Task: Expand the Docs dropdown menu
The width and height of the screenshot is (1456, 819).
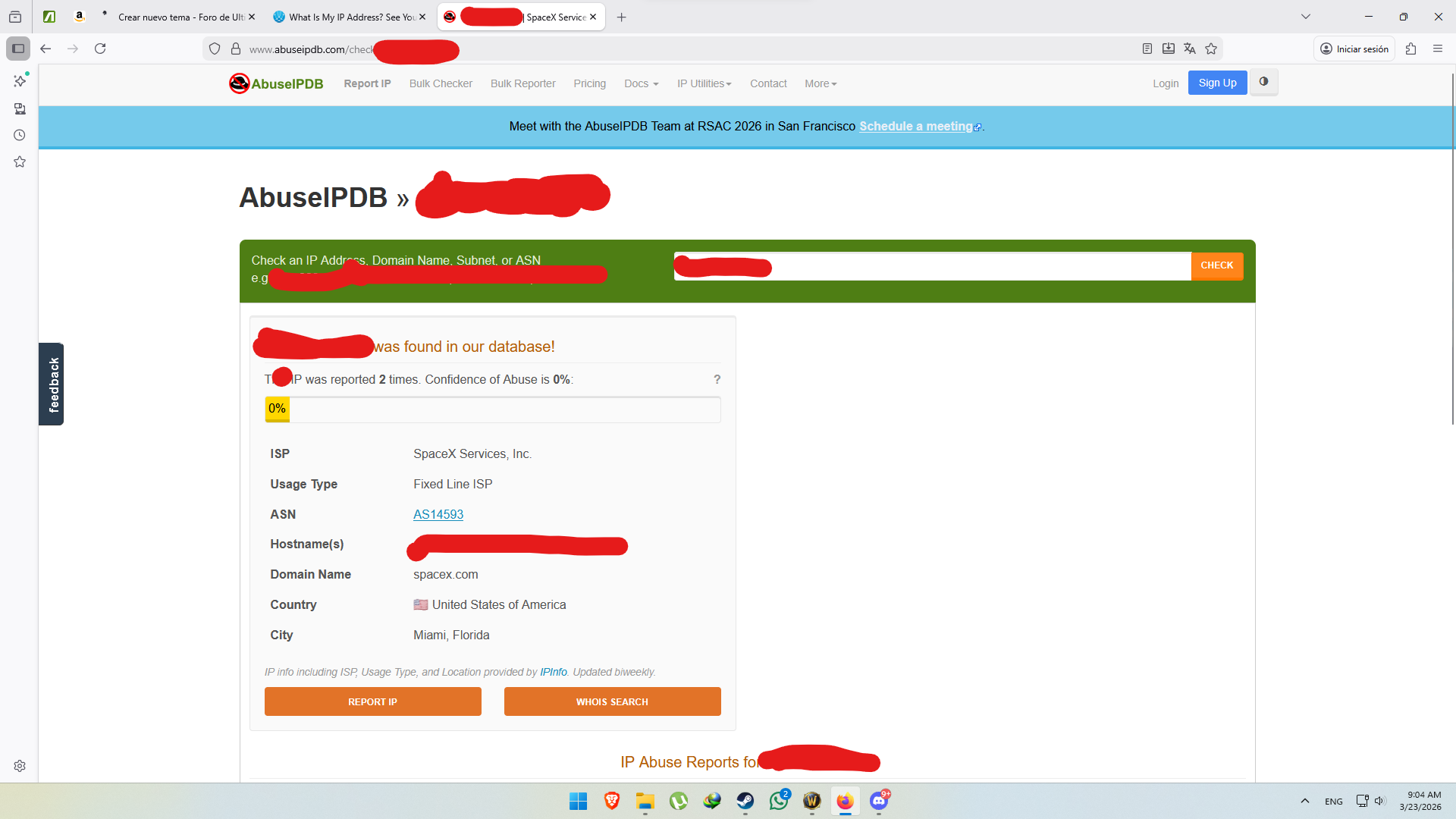Action: [x=641, y=83]
